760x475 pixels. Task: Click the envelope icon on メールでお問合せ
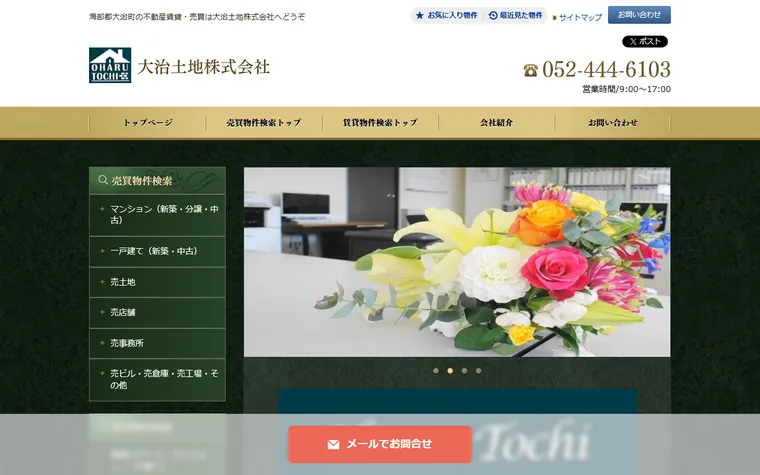point(333,444)
